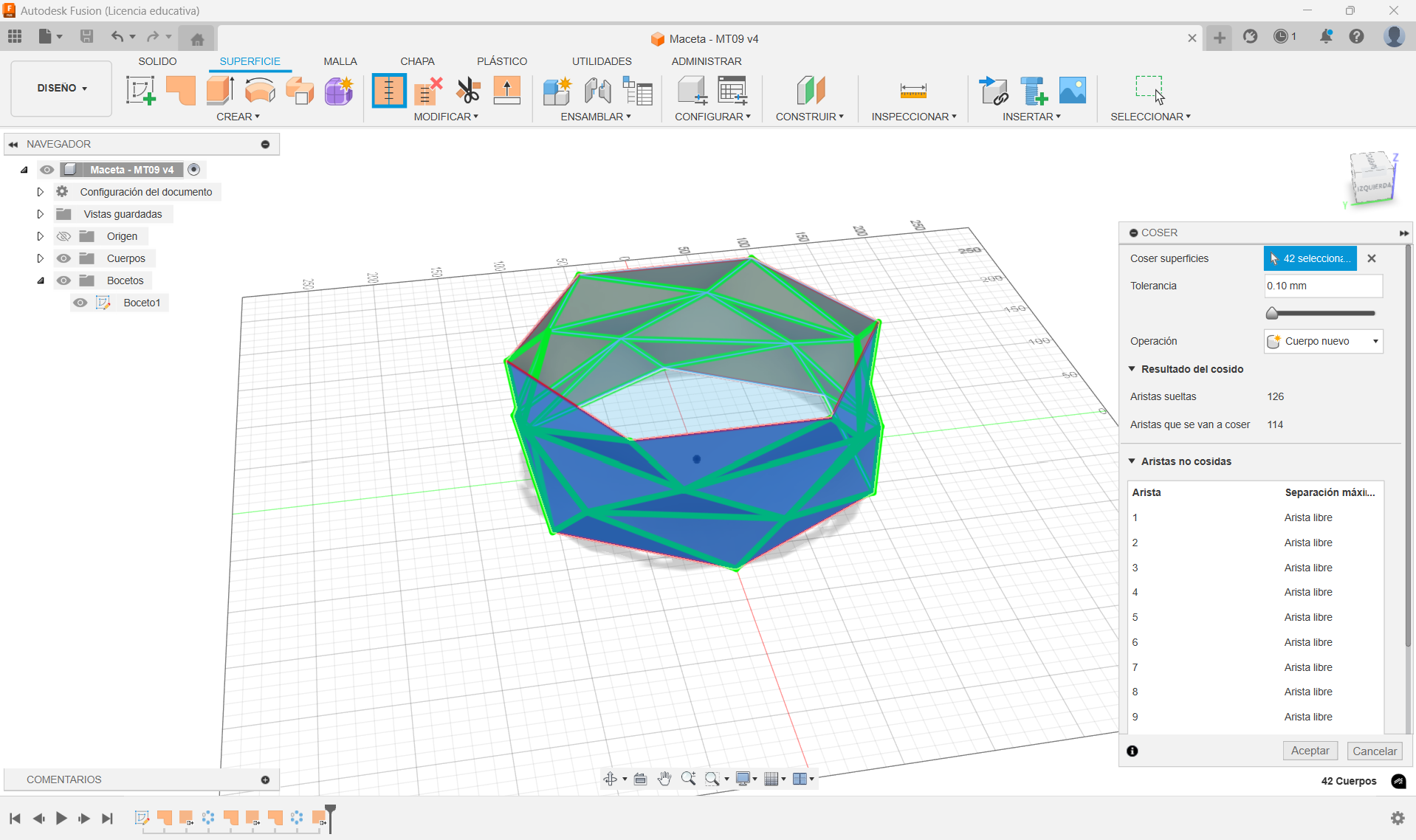Screen dimensions: 1416x840
Task: Switch to the CHAPA tab
Action: [417, 61]
